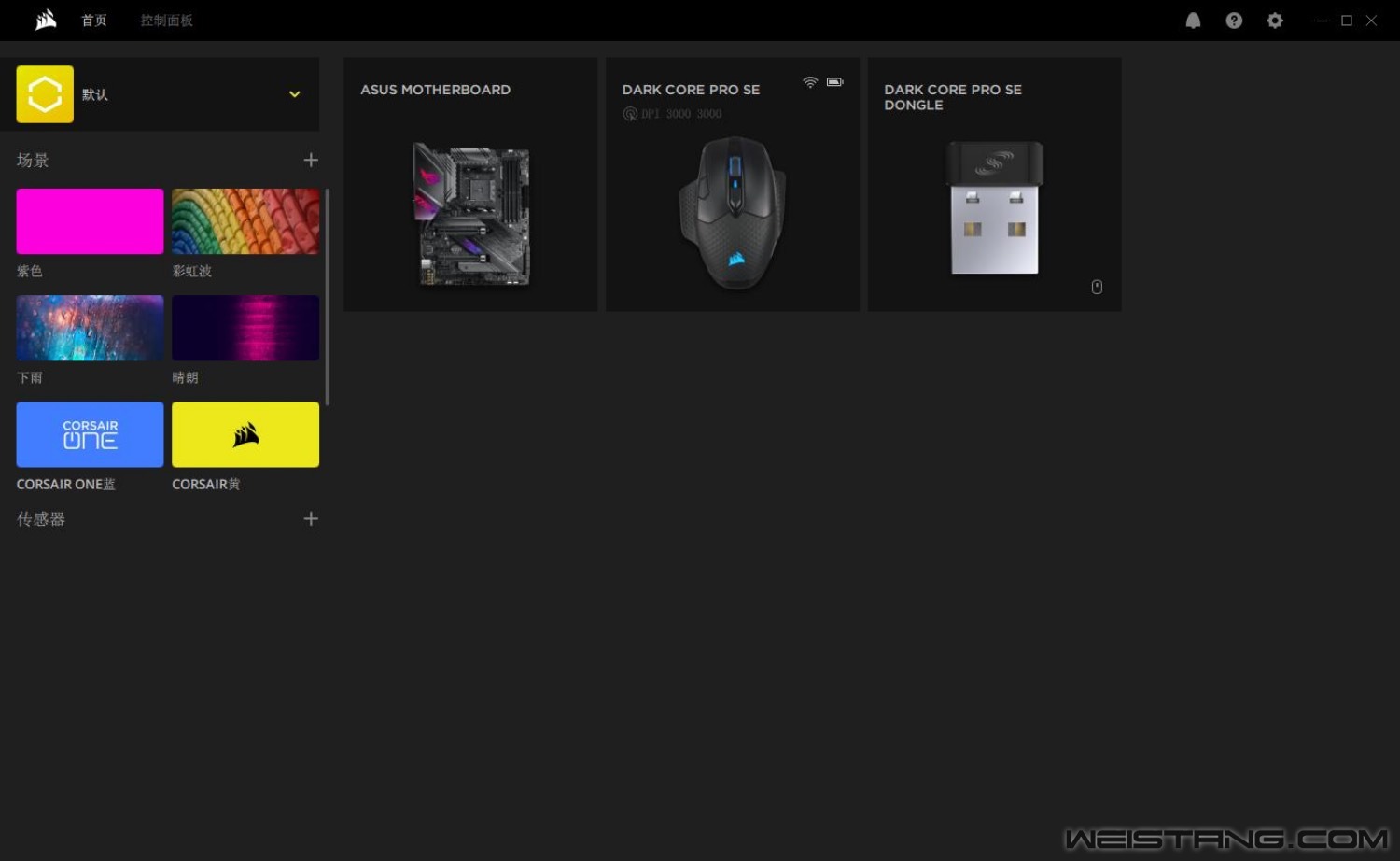Select the CORSAIR ONE蓝 blue scene
This screenshot has width=1400, height=861.
click(90, 434)
